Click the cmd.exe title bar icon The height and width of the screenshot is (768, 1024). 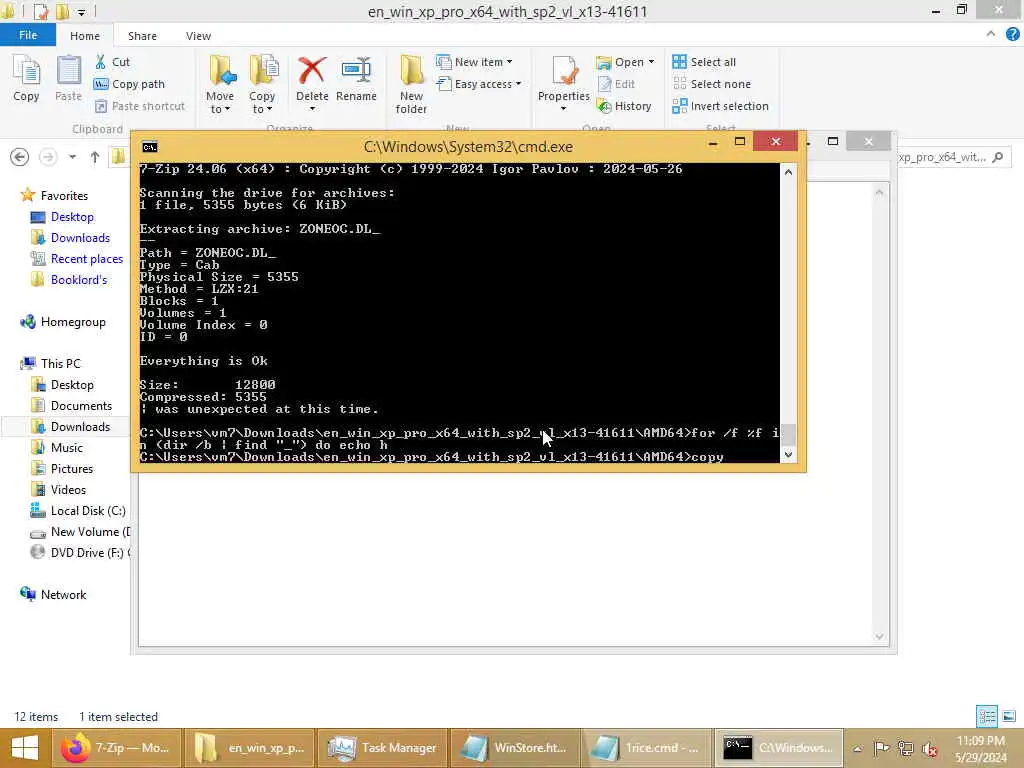point(150,147)
